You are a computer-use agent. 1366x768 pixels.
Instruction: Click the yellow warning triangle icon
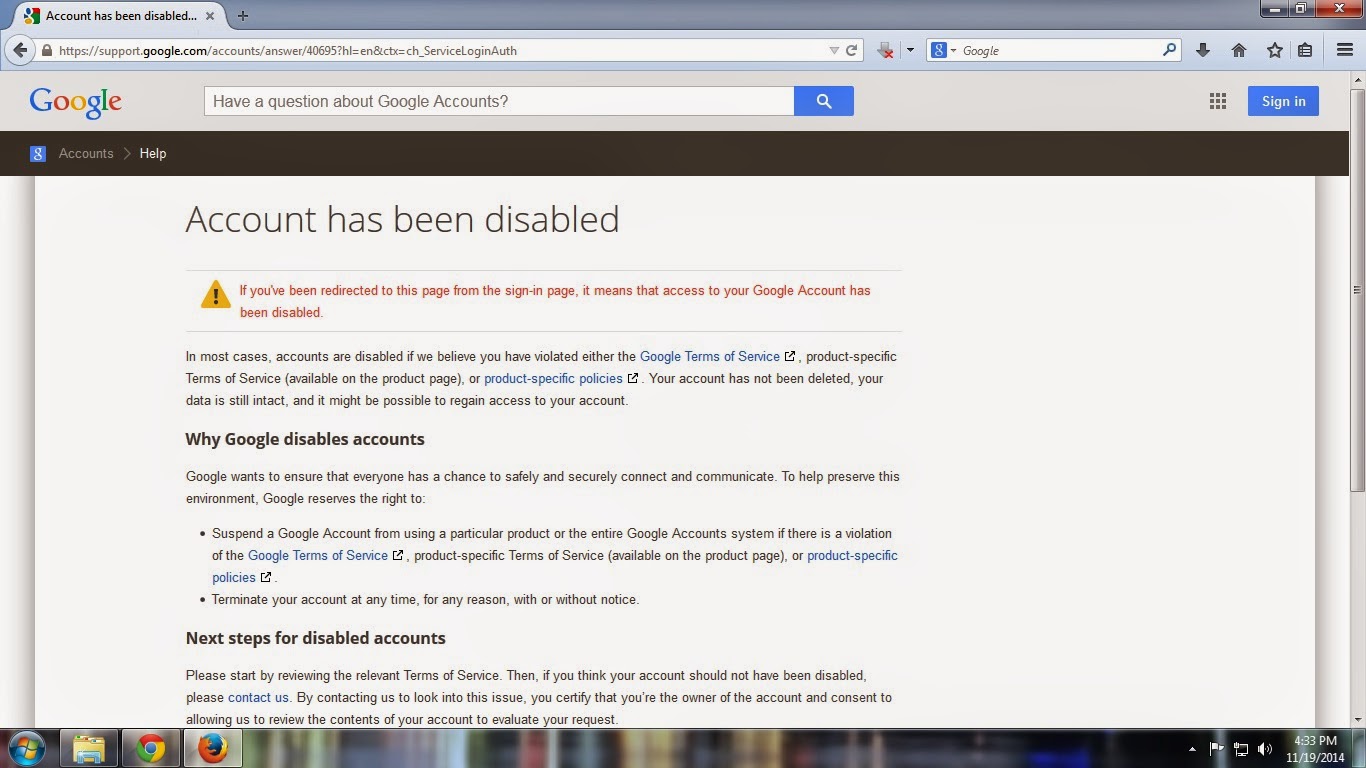point(215,294)
